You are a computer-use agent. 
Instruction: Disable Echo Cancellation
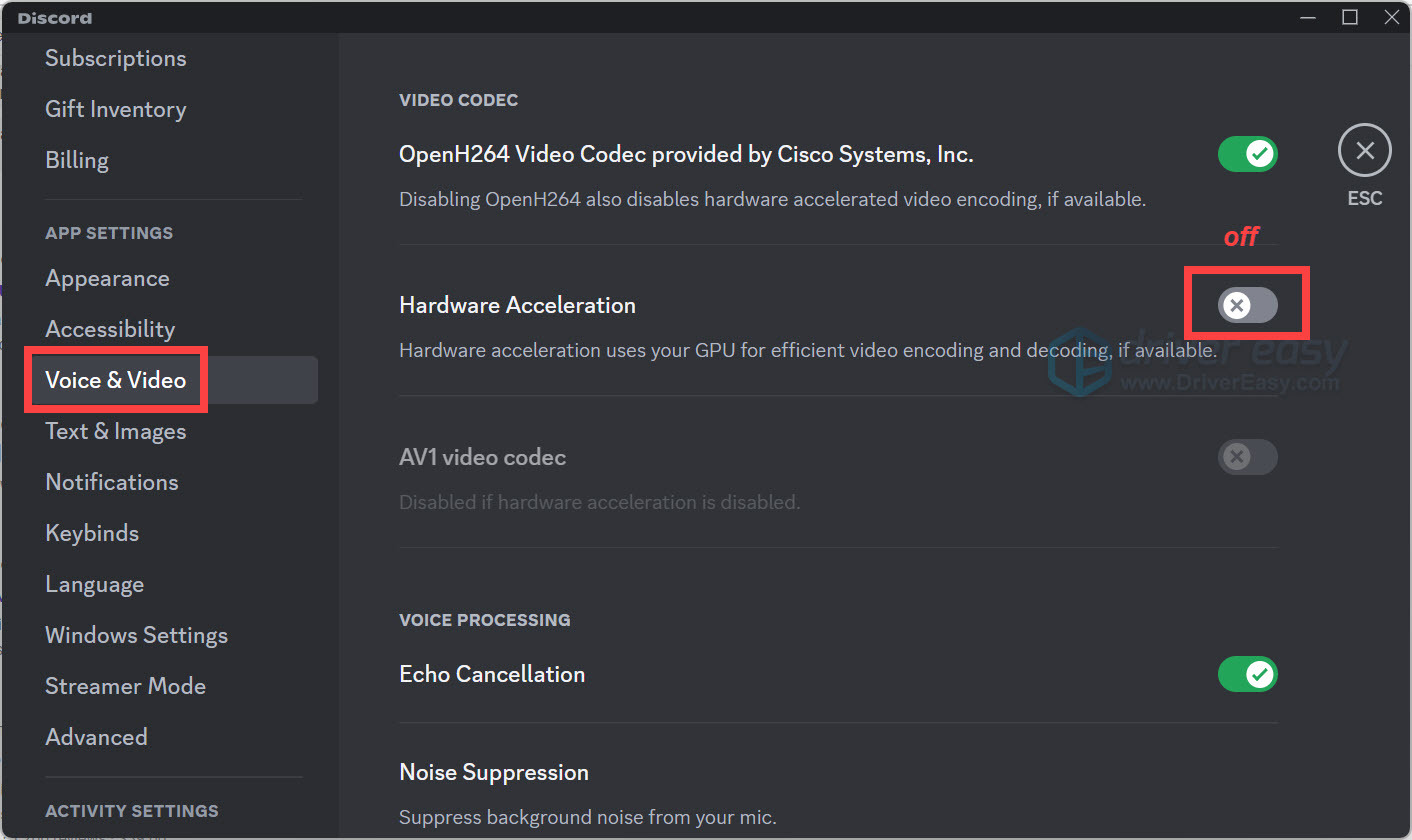[x=1247, y=674]
